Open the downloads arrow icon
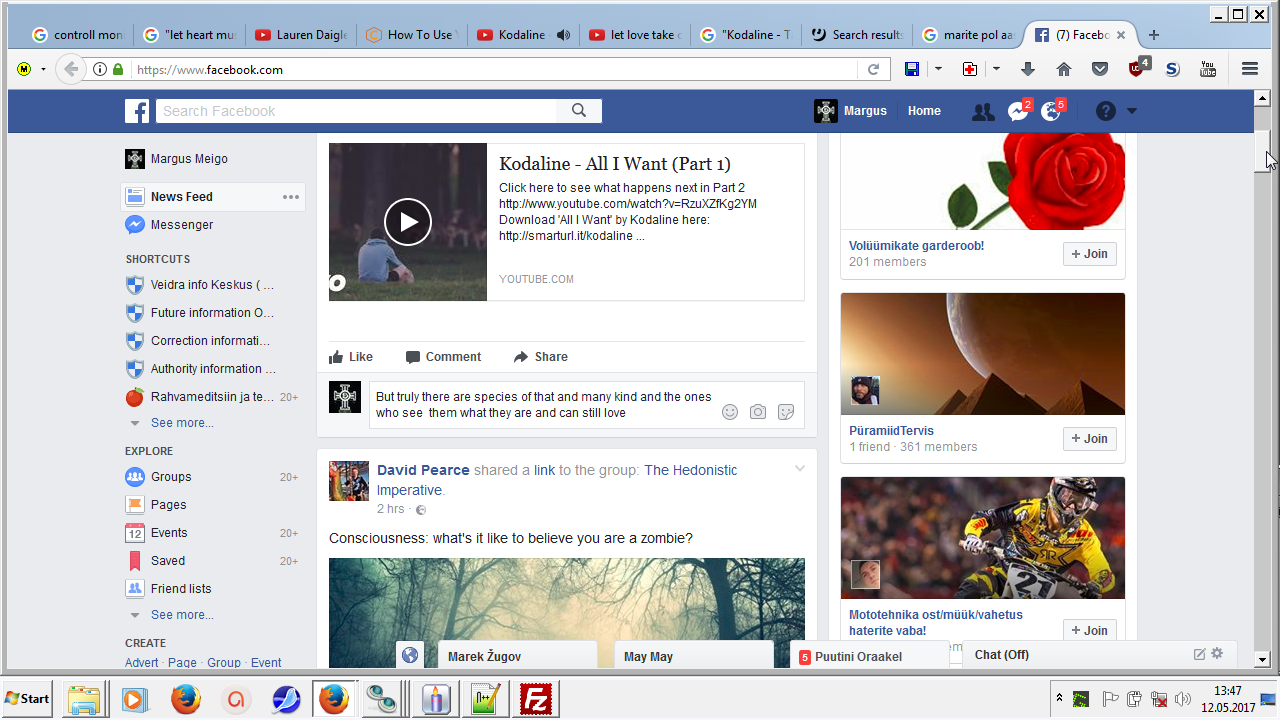 (1028, 69)
